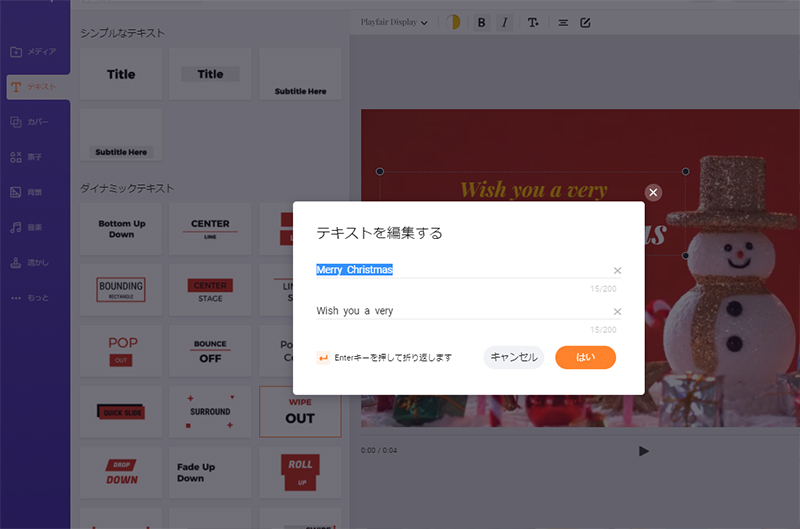Clear the Wish you a very field
The height and width of the screenshot is (529, 800).
[617, 312]
